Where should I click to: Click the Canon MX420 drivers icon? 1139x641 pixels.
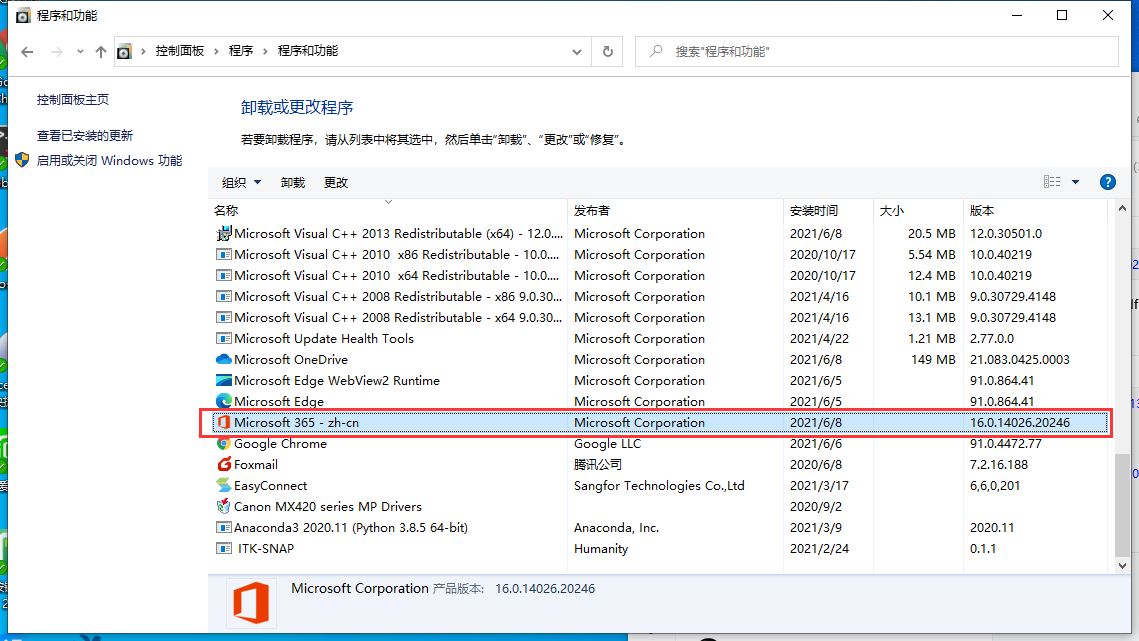[x=224, y=506]
